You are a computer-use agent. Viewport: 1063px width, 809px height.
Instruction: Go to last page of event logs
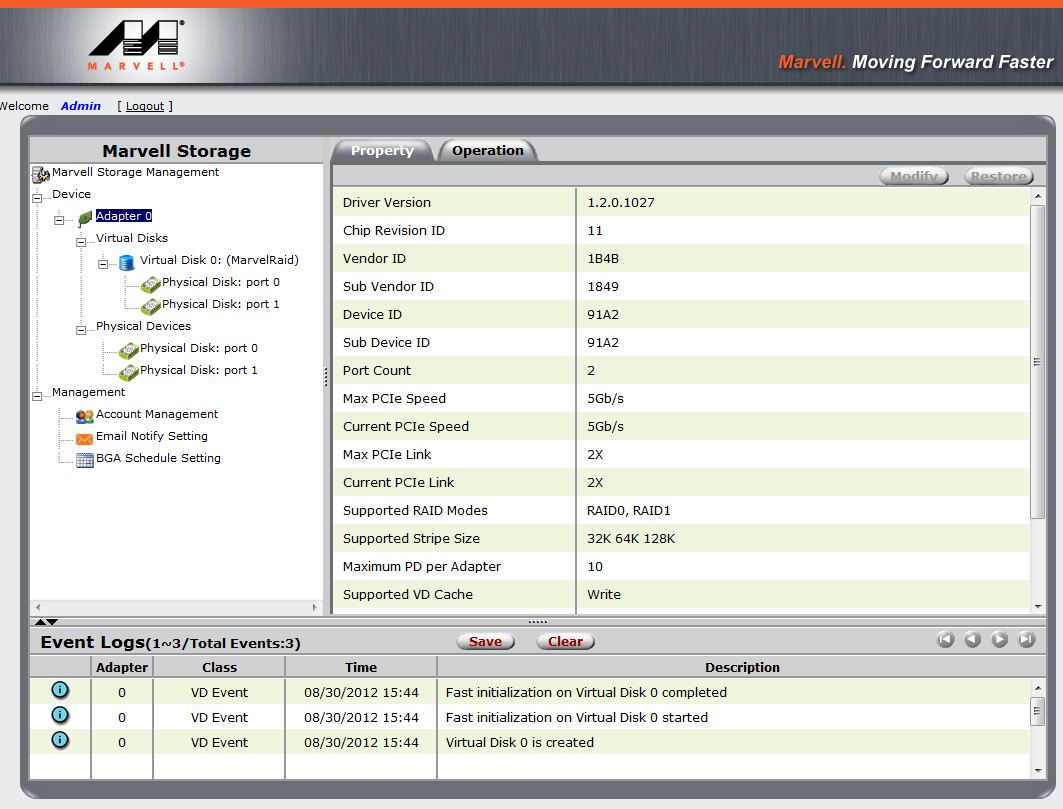(x=1026, y=639)
